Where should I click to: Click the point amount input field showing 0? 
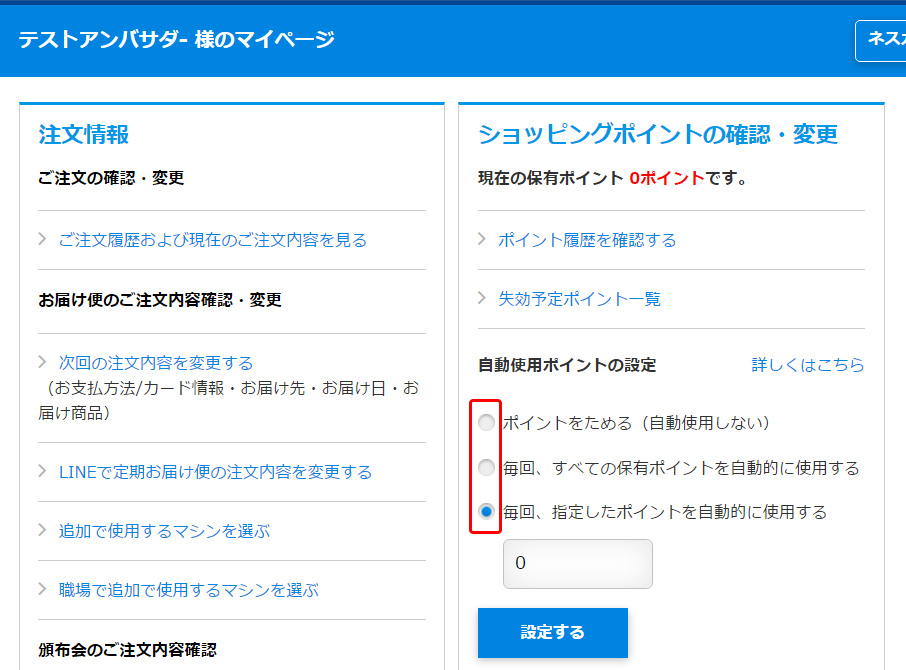coord(578,564)
